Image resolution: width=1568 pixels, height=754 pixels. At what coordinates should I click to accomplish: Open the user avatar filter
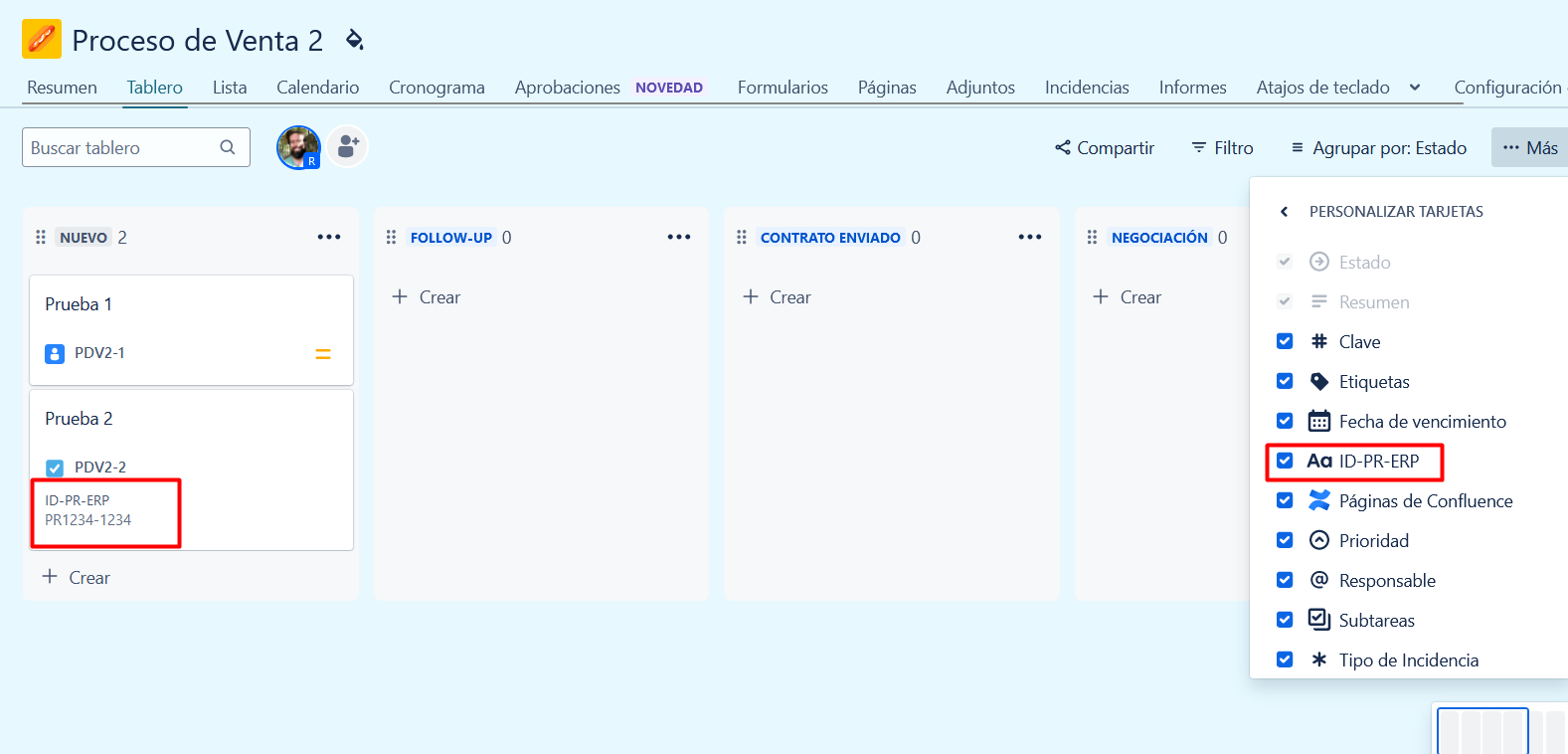(298, 147)
